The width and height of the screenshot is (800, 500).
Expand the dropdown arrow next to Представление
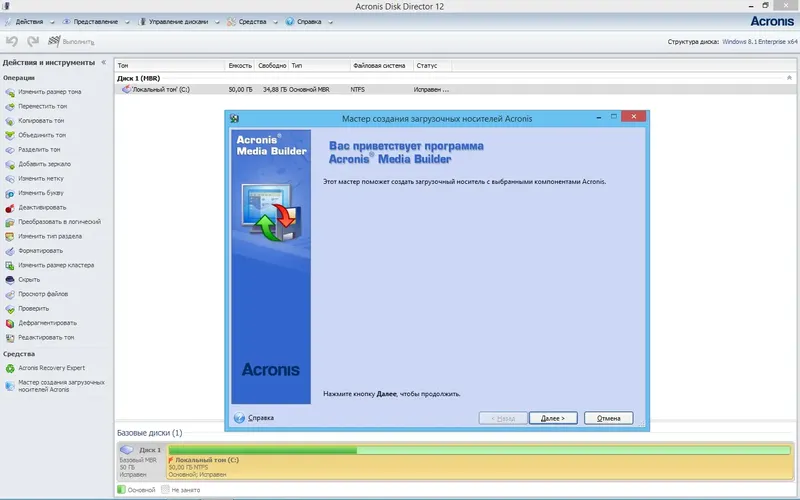point(127,22)
